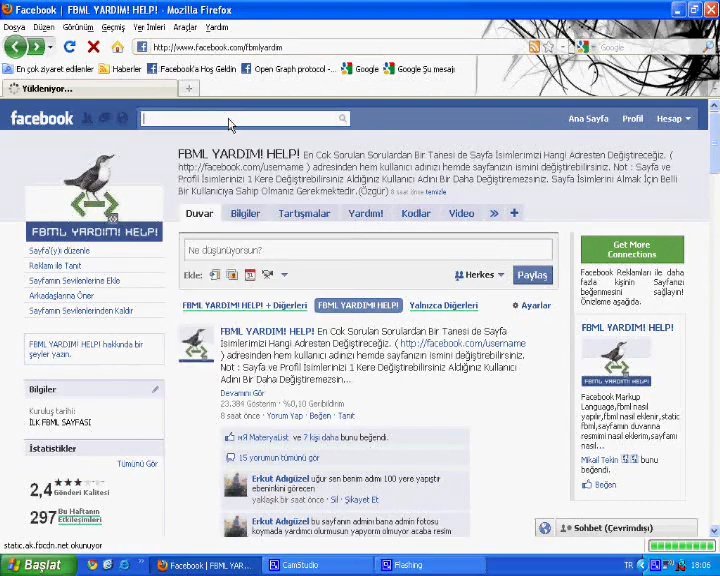Image resolution: width=720 pixels, height=576 pixels.
Task: Open Facebook messages icon
Action: 105,119
